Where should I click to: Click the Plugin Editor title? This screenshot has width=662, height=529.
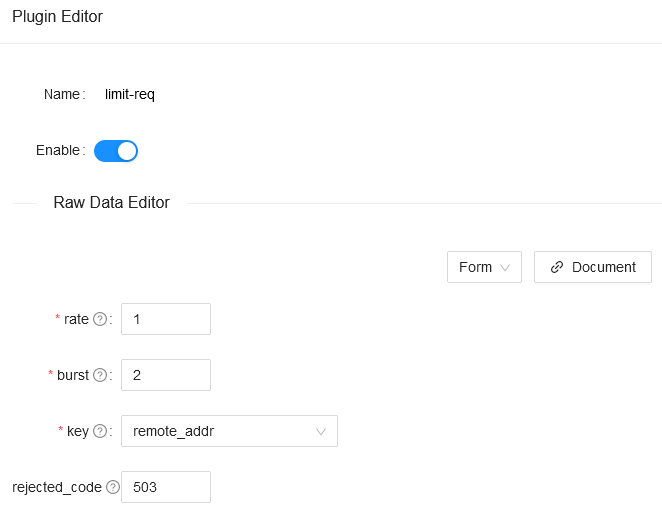click(57, 17)
